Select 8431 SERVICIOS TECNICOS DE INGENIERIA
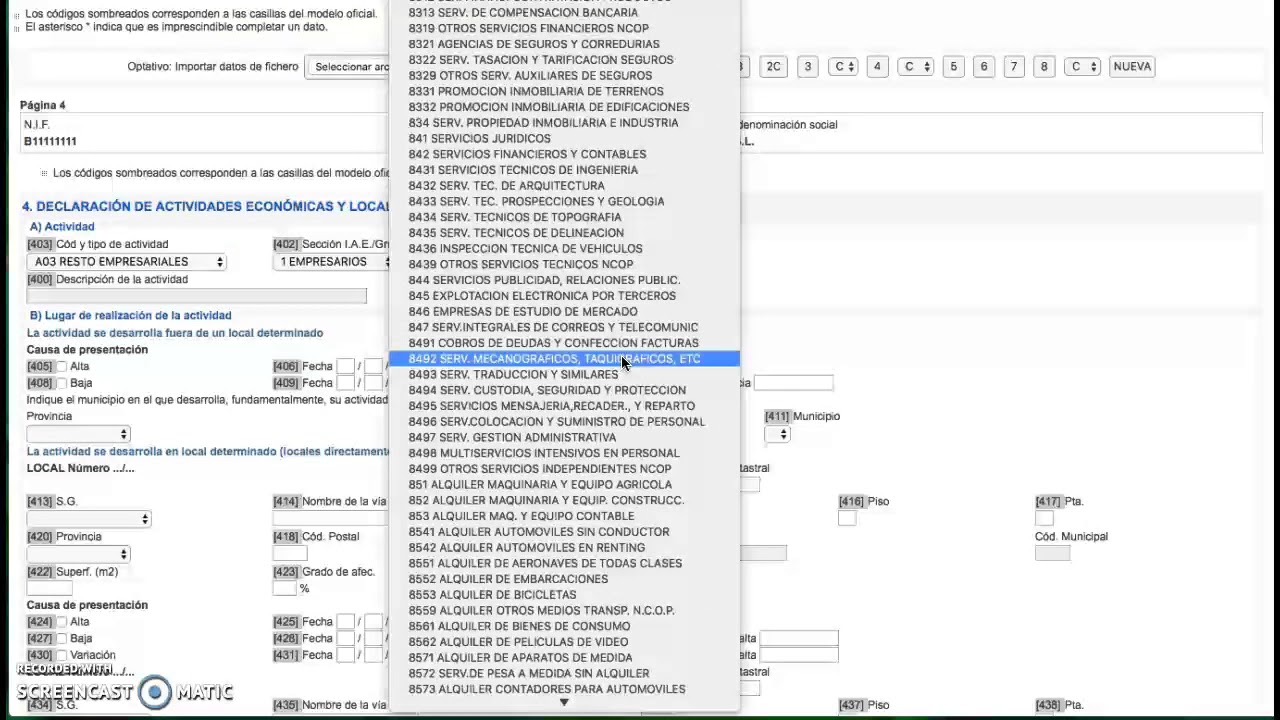Screen dimensions: 1280x720 click(x=564, y=170)
